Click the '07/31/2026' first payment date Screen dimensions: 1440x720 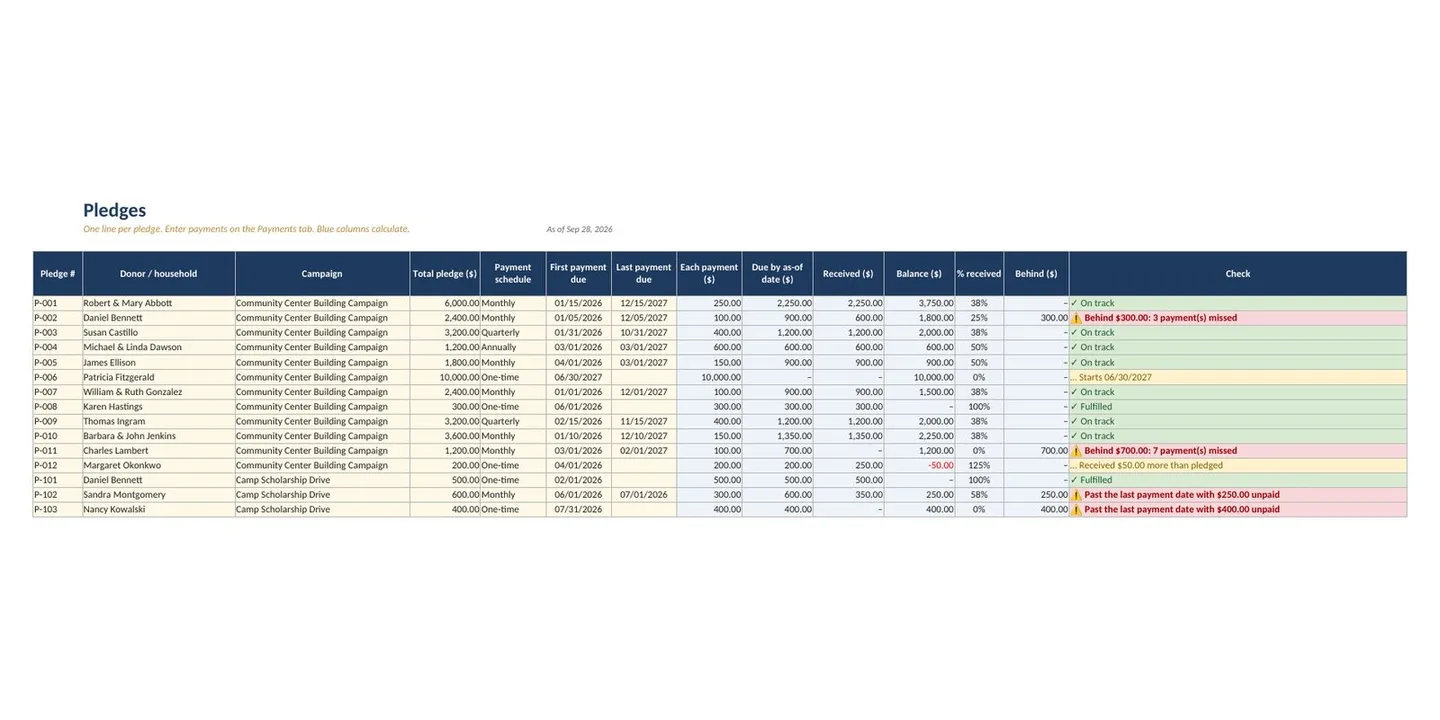578,510
